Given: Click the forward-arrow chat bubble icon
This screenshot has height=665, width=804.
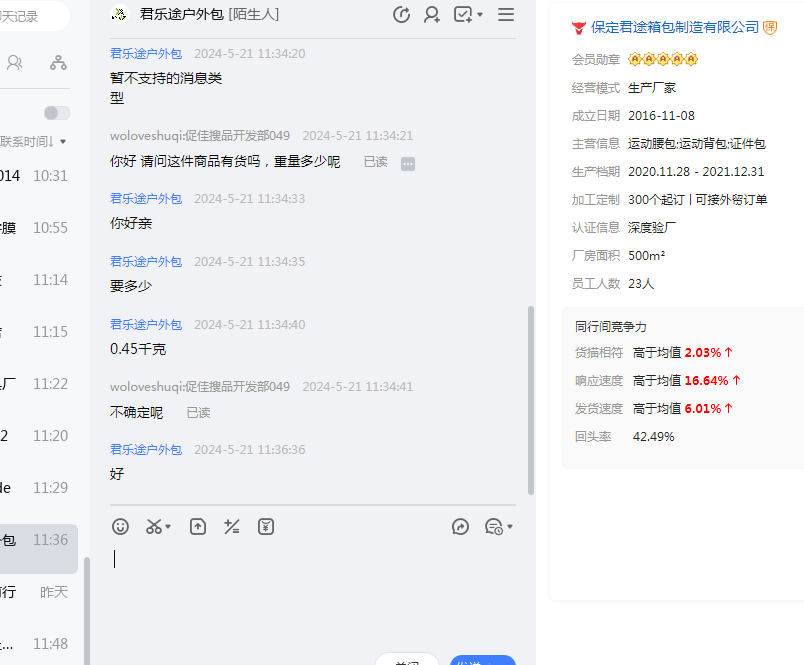Looking at the screenshot, I should 460,526.
